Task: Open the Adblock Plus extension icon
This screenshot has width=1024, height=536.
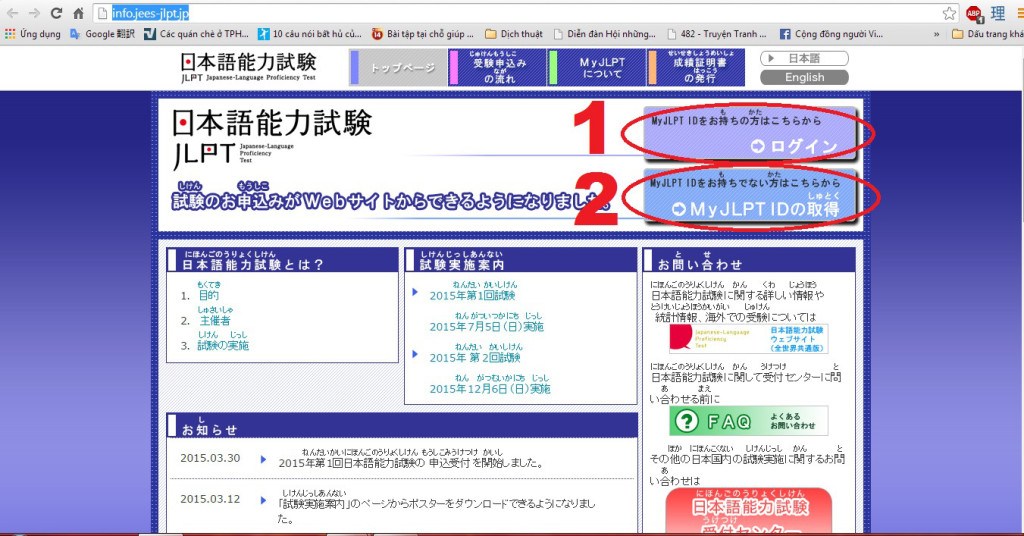Action: click(974, 13)
